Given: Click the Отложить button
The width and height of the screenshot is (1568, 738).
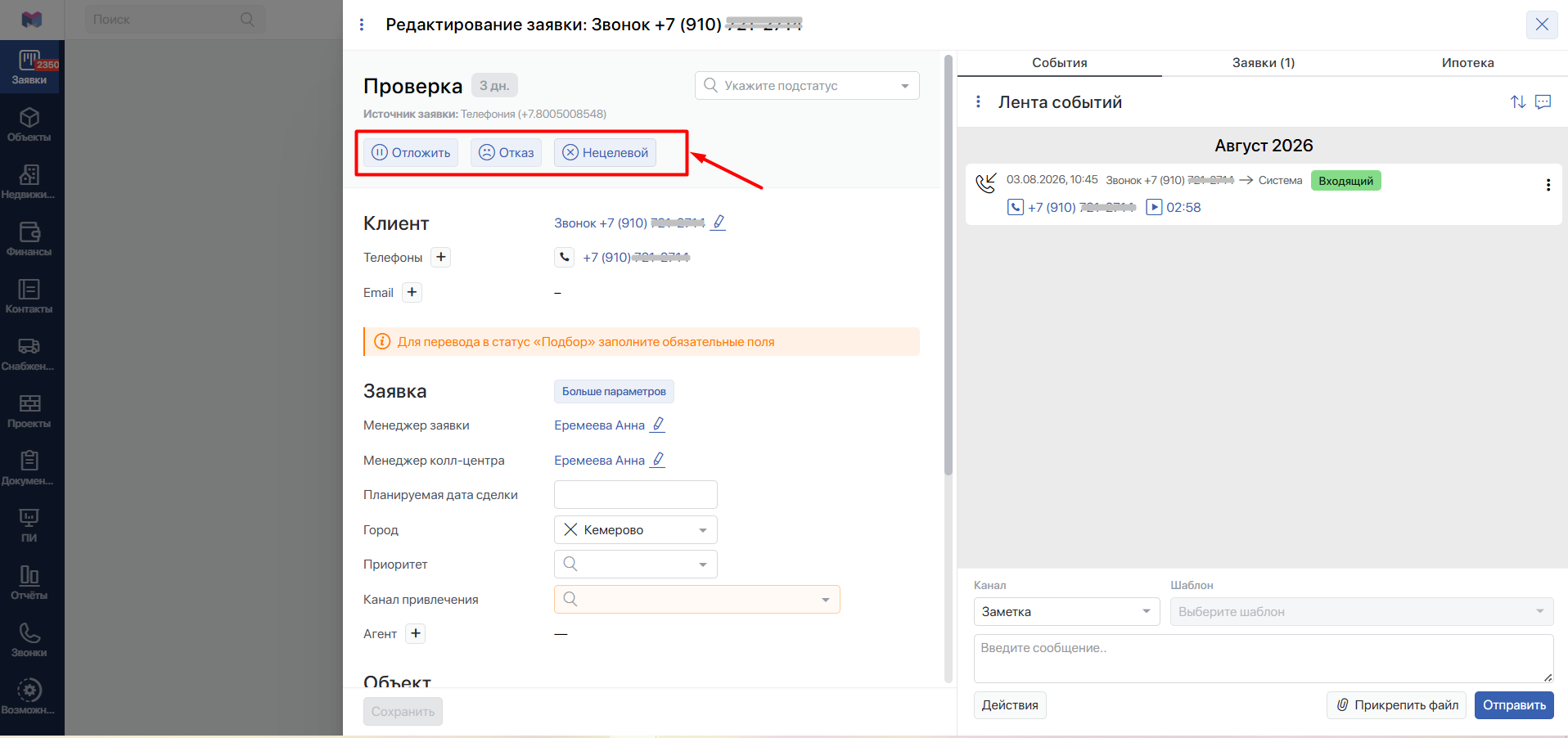Looking at the screenshot, I should point(411,152).
